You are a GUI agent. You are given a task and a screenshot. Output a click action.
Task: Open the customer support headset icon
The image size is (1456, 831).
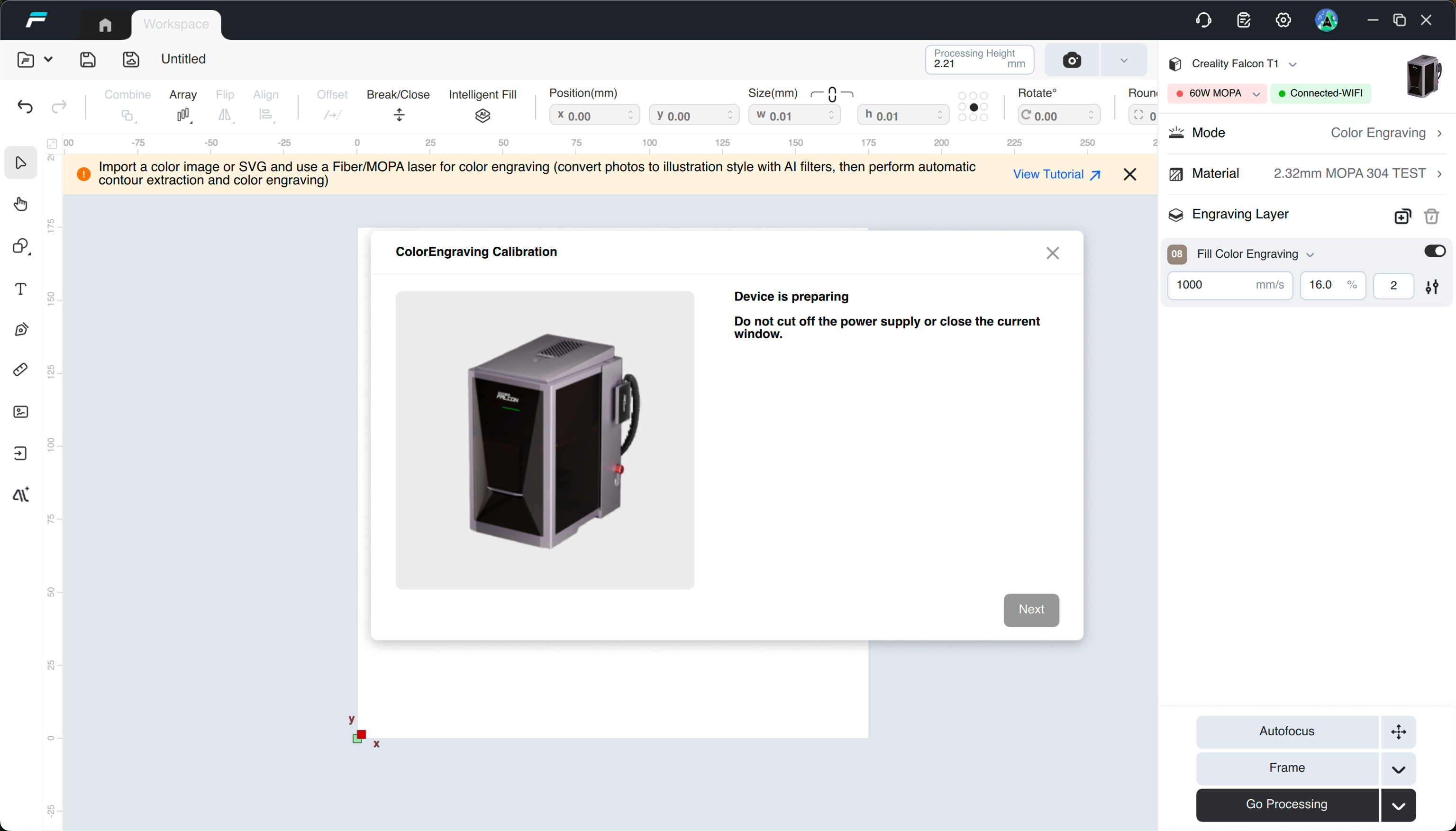pos(1203,20)
